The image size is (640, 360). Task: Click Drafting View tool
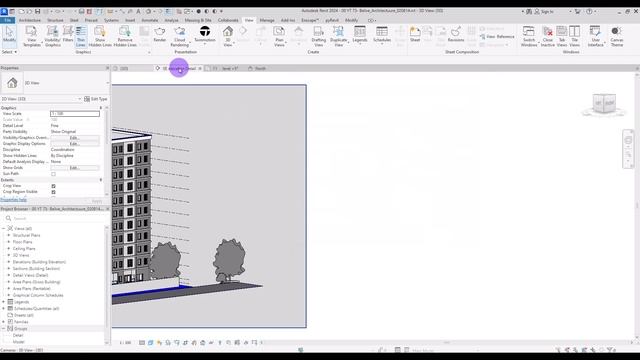pos(318,36)
